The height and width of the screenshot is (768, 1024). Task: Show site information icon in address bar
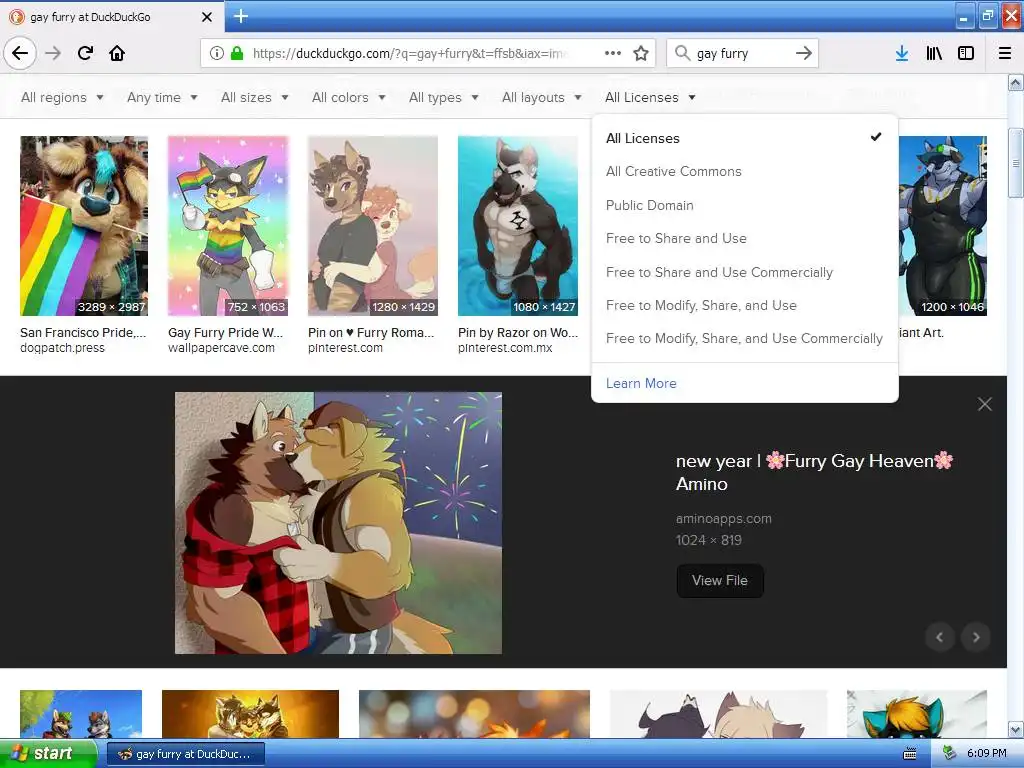tap(217, 53)
